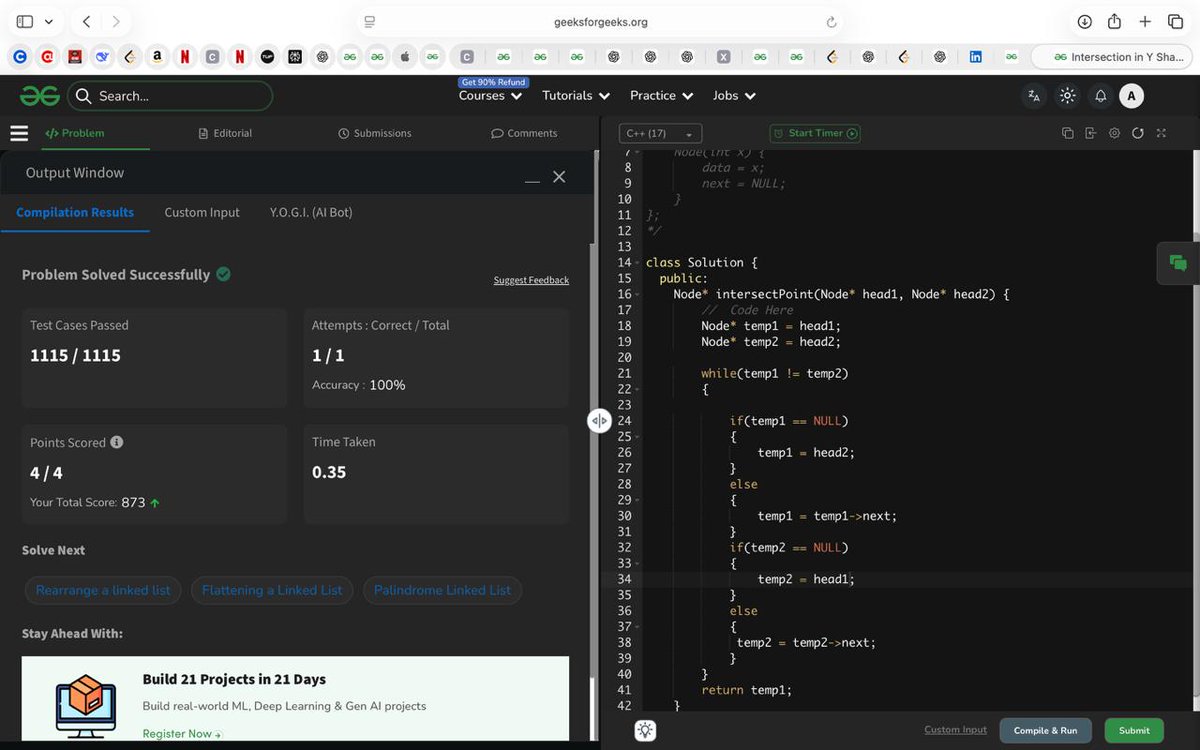1200x750 pixels.
Task: Expand the editor to fullscreen
Action: (1161, 133)
